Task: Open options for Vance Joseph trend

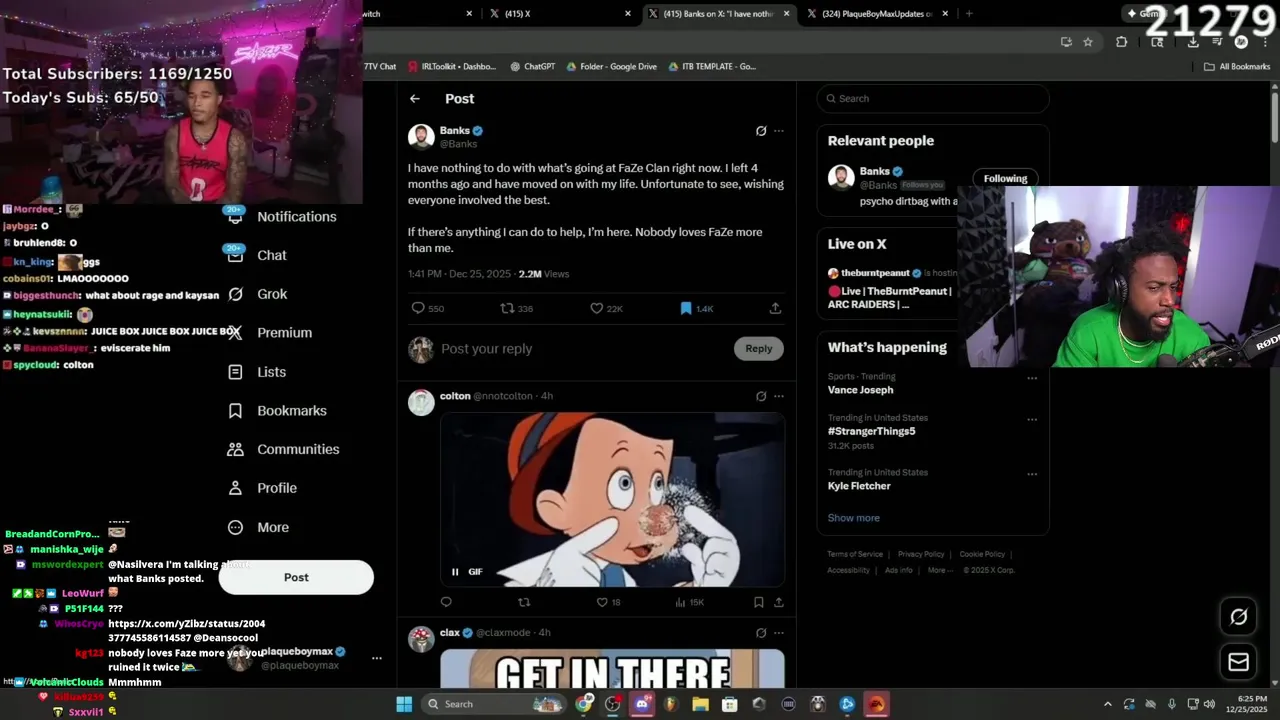Action: [1032, 378]
